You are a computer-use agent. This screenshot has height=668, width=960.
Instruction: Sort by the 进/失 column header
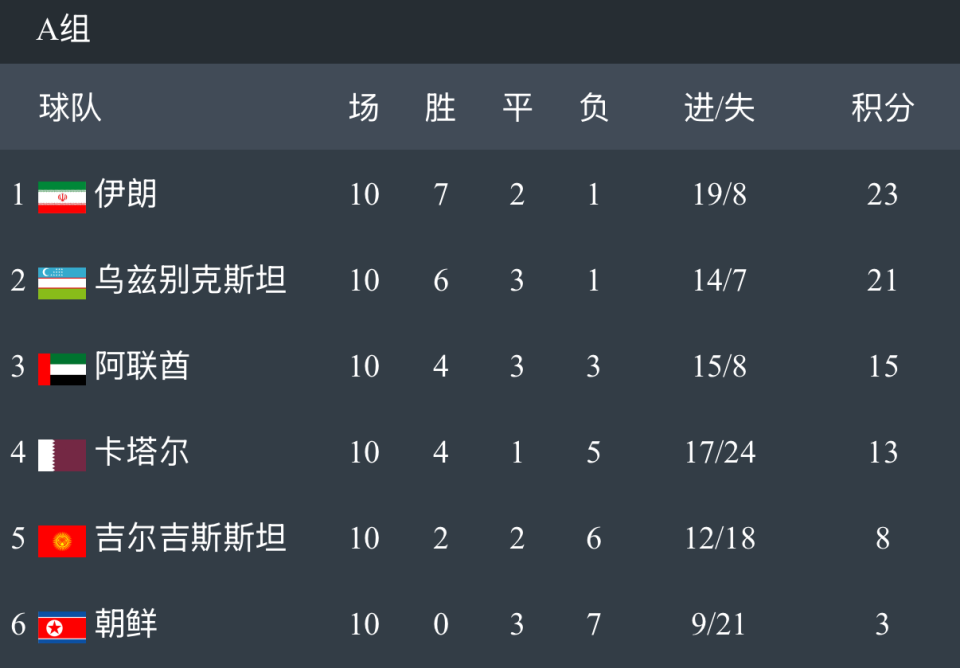click(x=719, y=108)
